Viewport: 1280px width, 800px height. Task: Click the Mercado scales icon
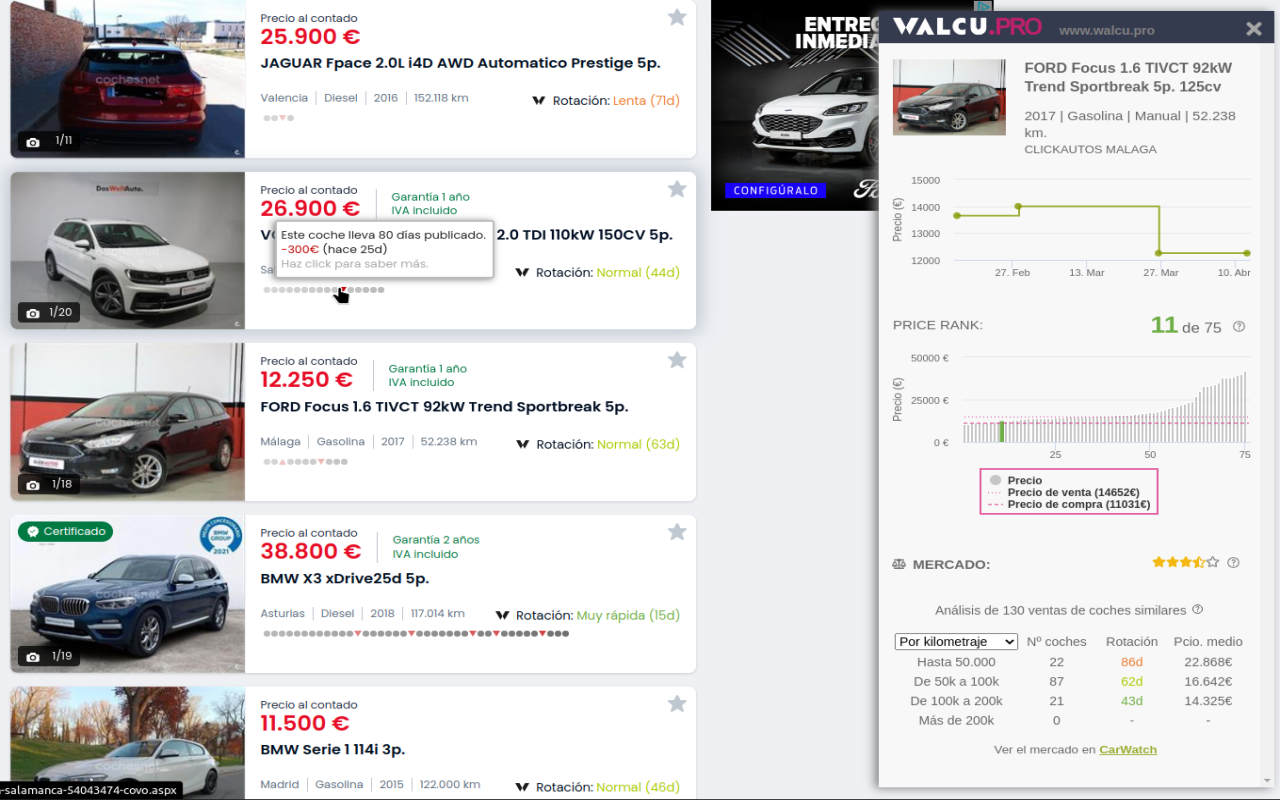point(899,564)
